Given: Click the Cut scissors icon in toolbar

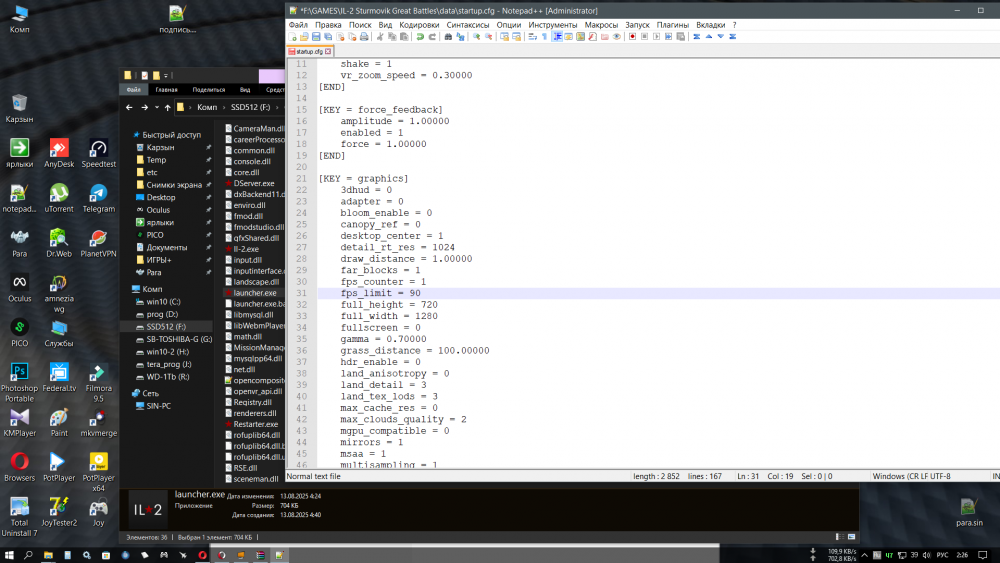Looking at the screenshot, I should 379,37.
